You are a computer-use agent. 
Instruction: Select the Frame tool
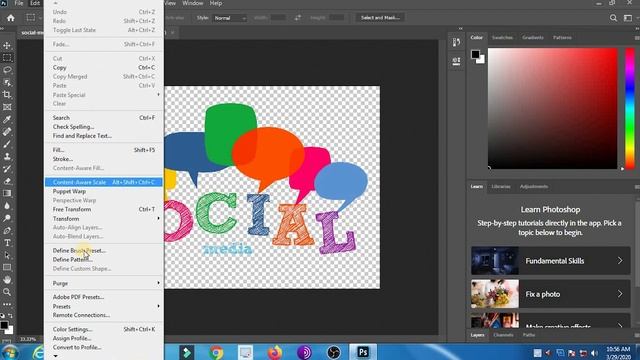(7, 107)
